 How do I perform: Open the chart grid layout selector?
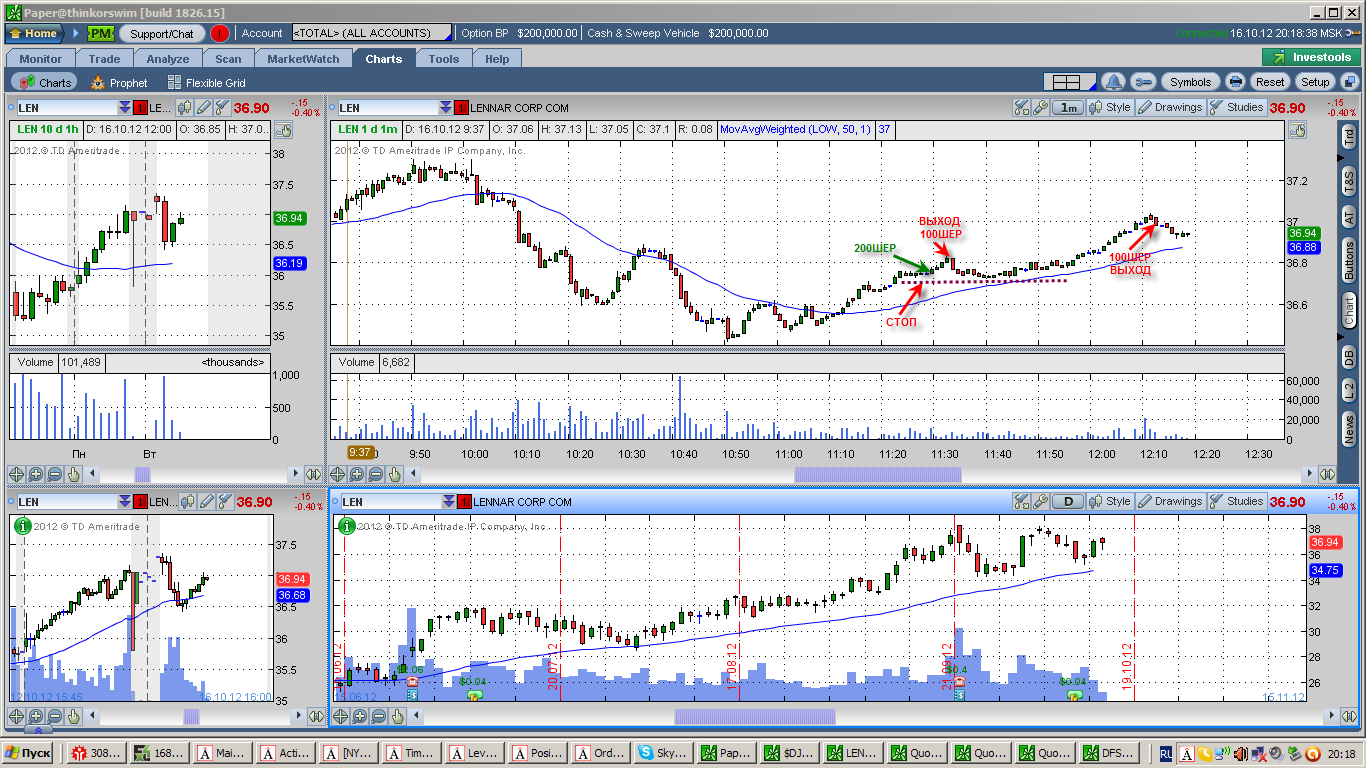coord(1067,82)
